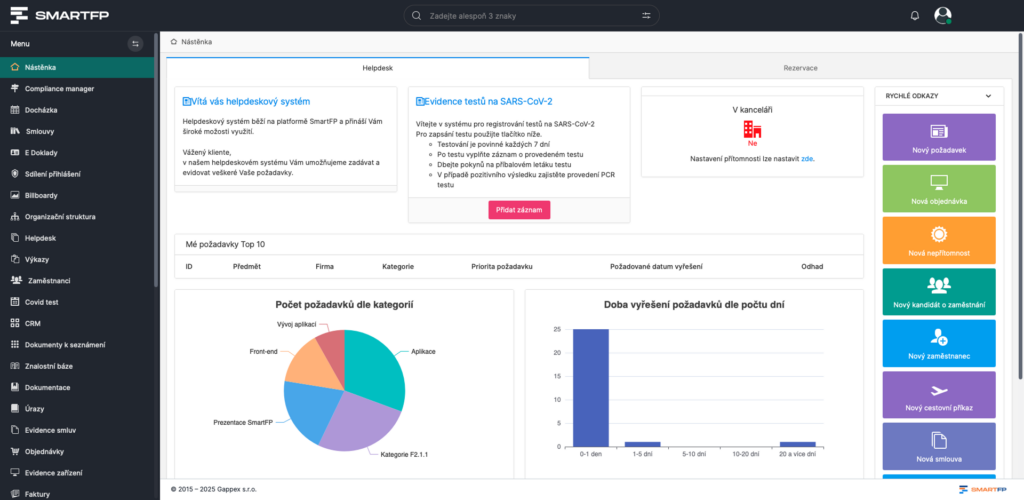Click the Nová objednávka monitor icon
The image size is (1024, 500).
(x=938, y=182)
